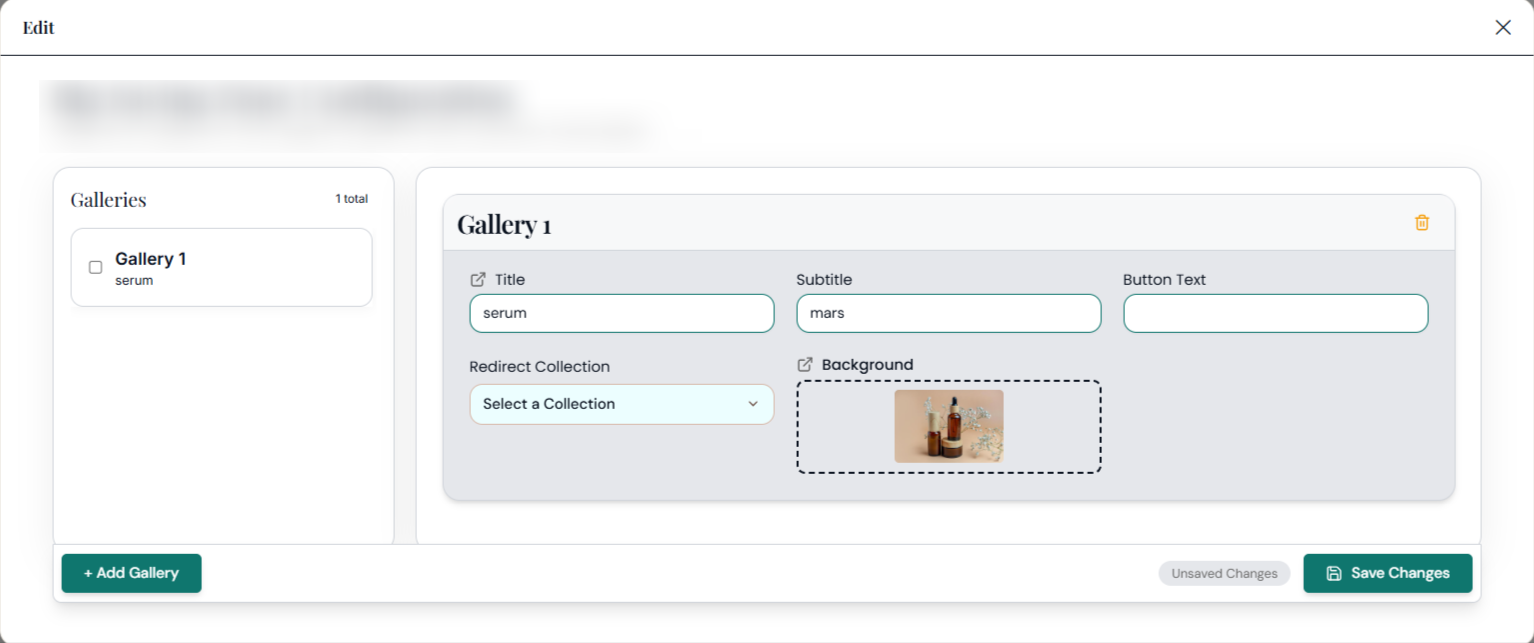Viewport: 1534px width, 643px height.
Task: Expand the Redirect Collection picker
Action: click(621, 404)
